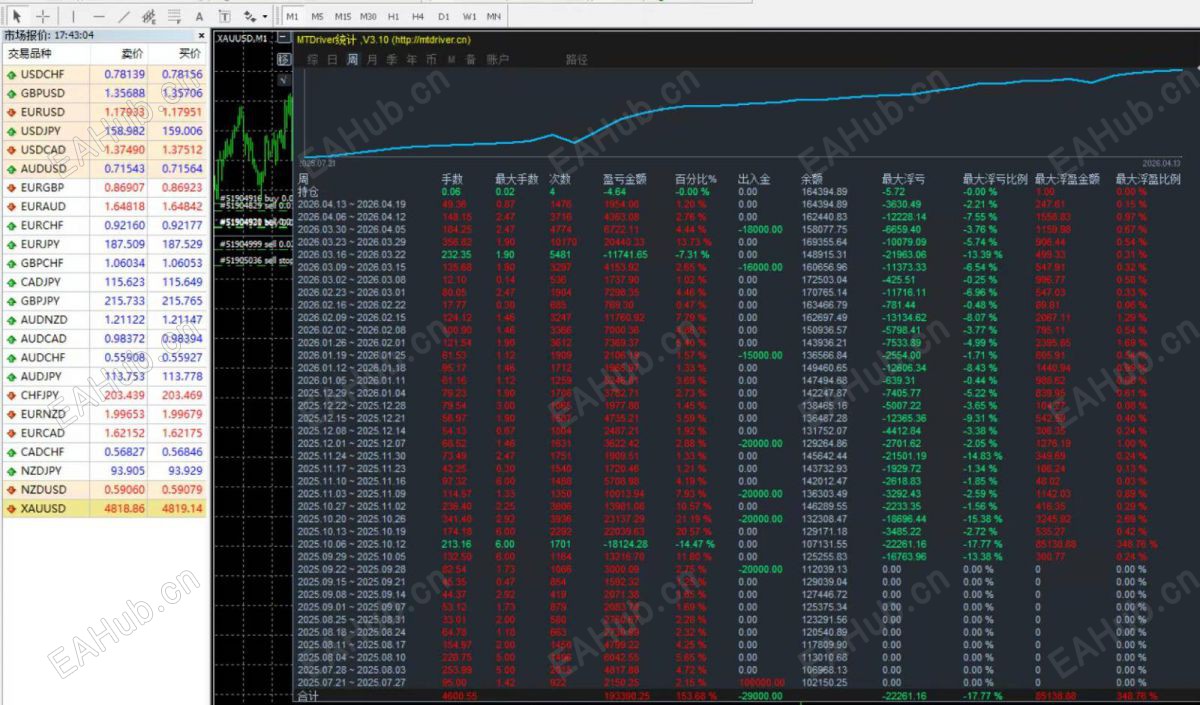
Task: Switch chart to M30 timeframe
Action: pyautogui.click(x=369, y=17)
